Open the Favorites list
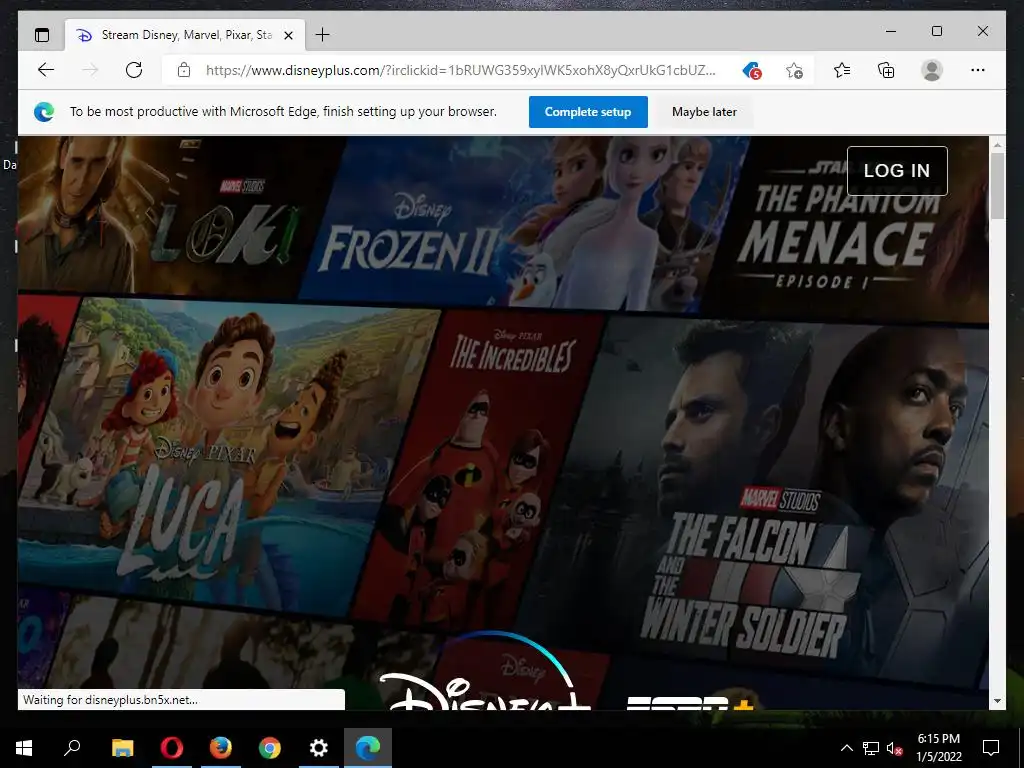 point(842,70)
